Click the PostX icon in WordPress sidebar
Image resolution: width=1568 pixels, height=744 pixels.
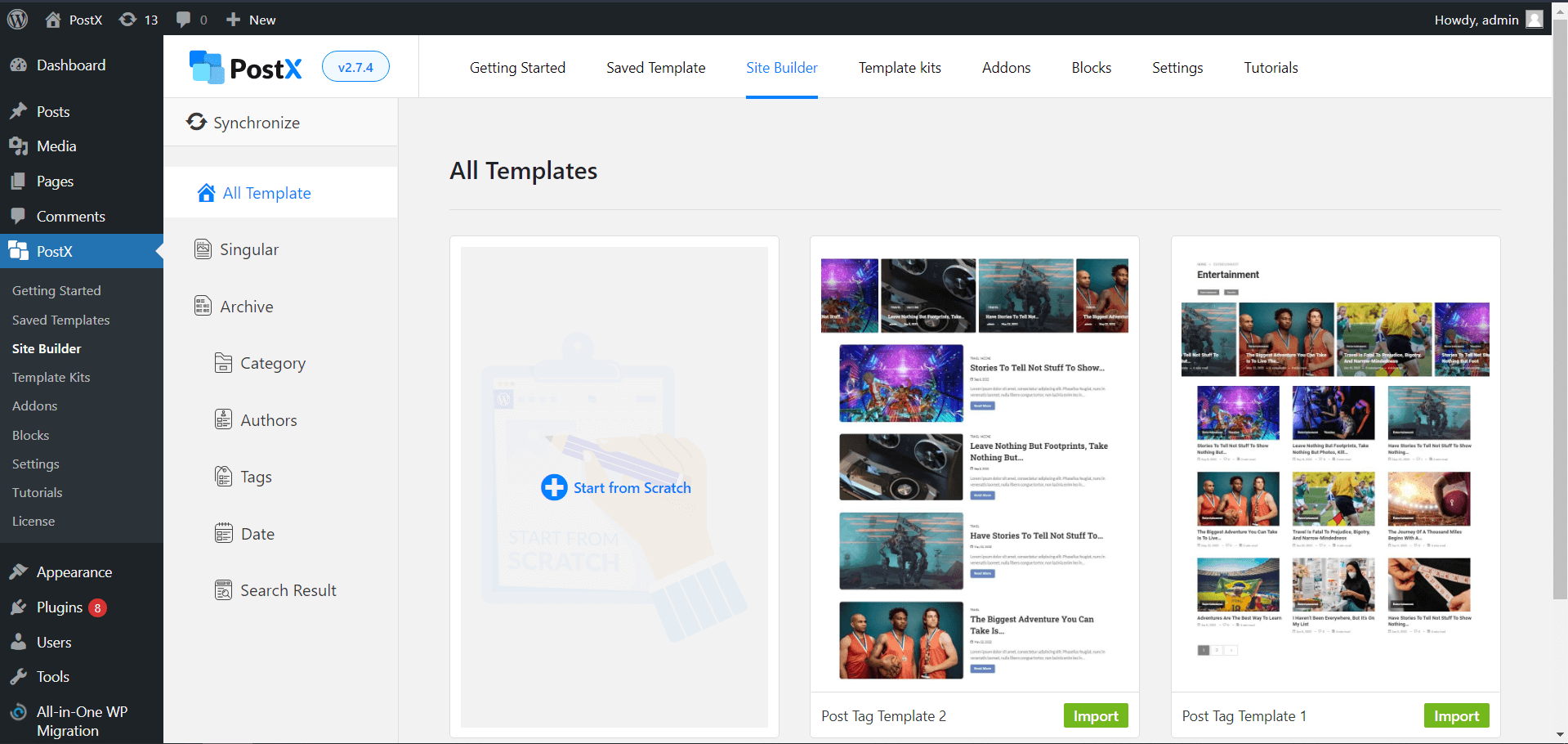click(x=18, y=251)
